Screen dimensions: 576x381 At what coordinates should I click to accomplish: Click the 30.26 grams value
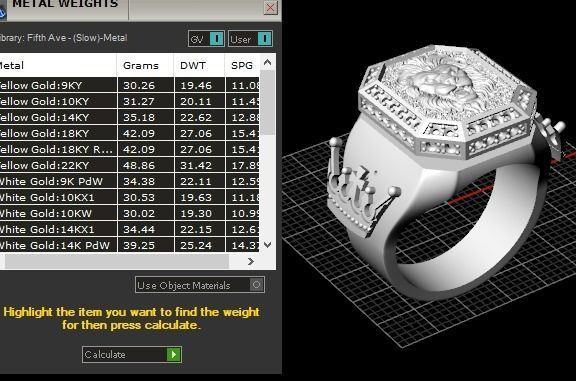(x=139, y=86)
